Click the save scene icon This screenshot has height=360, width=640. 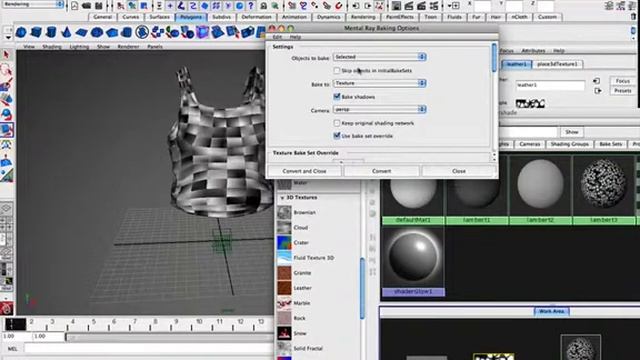(98, 6)
